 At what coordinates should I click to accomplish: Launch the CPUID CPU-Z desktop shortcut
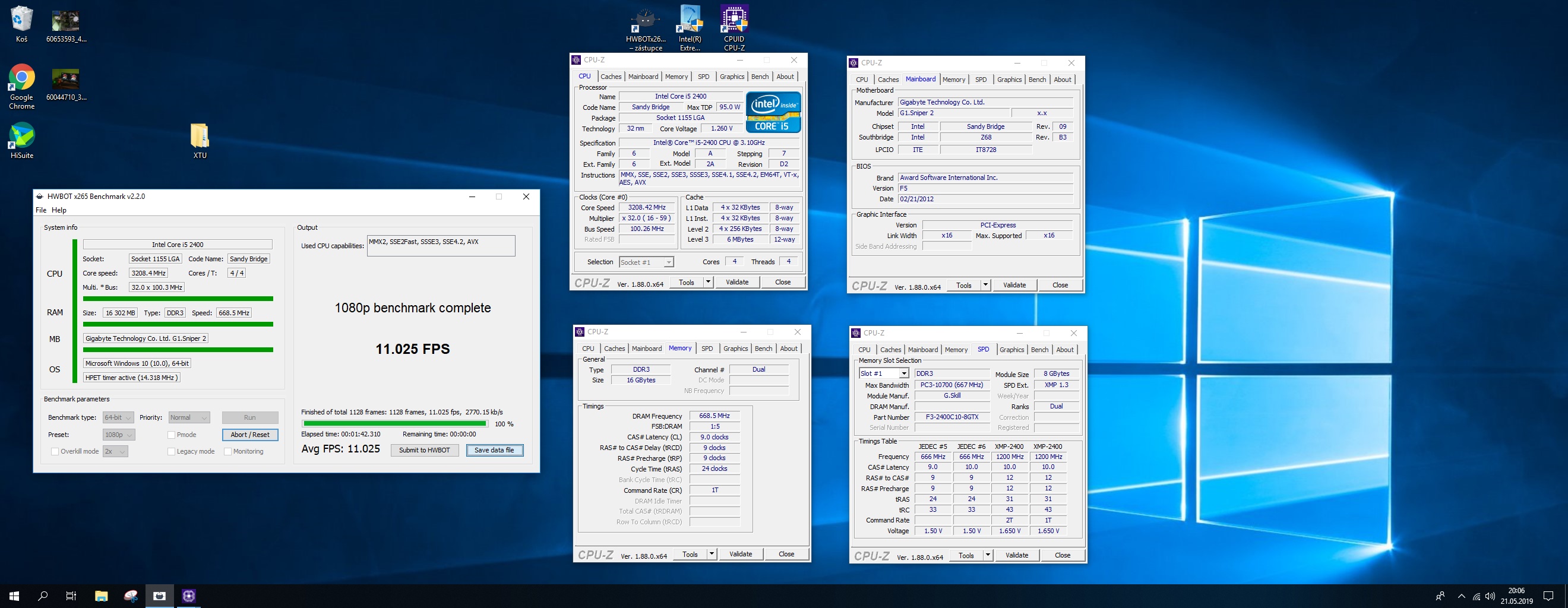tap(734, 28)
